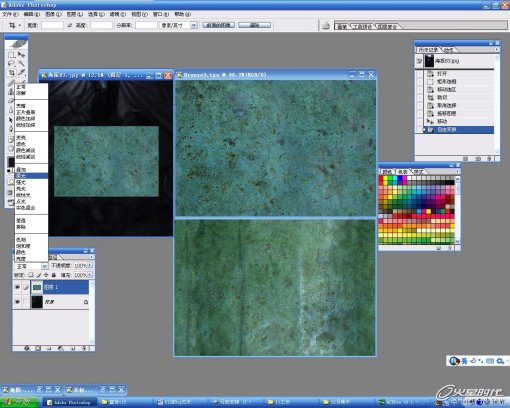
Task: Open the 不透明度 opacity slider arrow
Action: click(90, 265)
